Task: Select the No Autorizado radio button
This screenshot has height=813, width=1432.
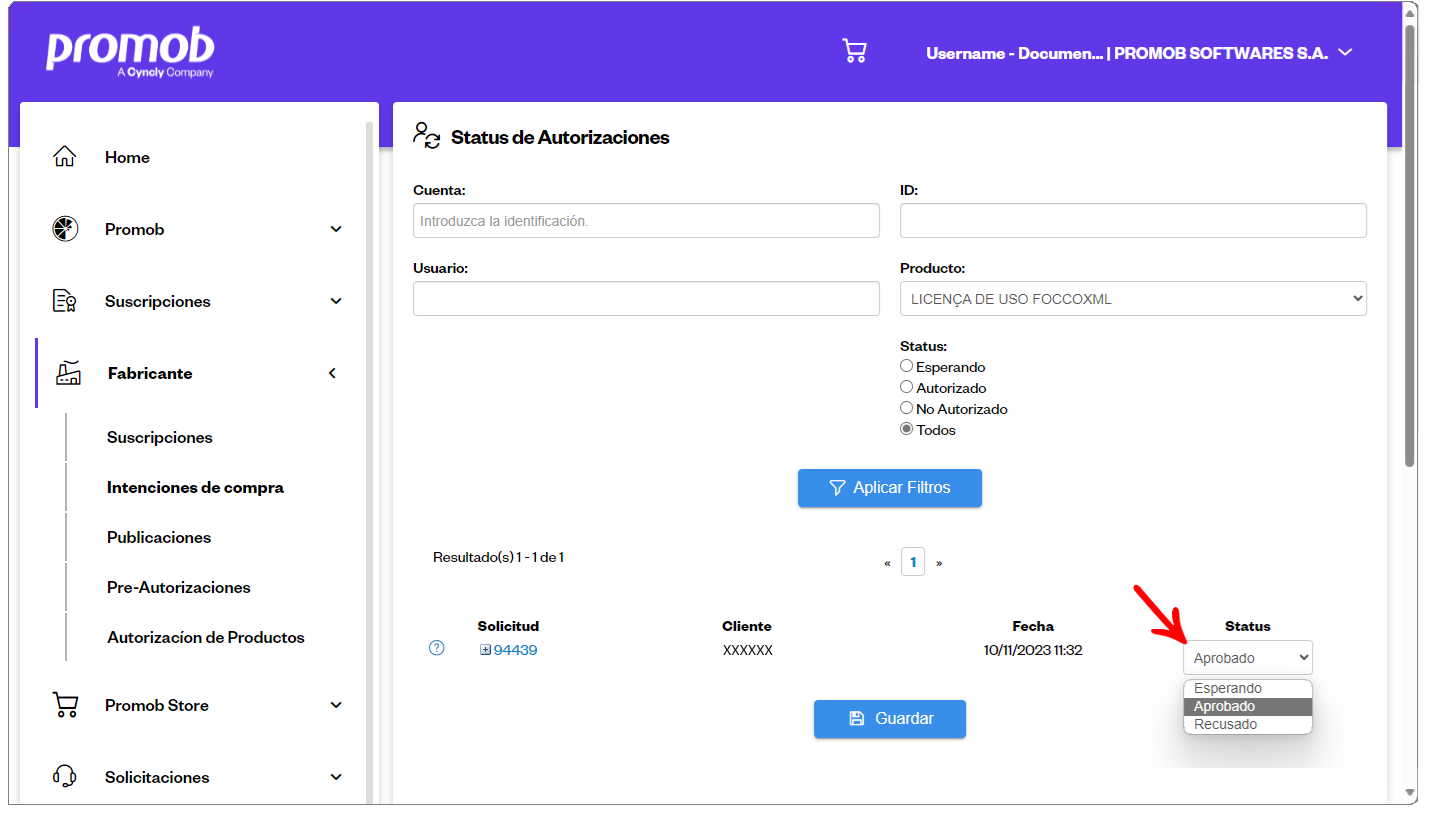Action: point(906,408)
